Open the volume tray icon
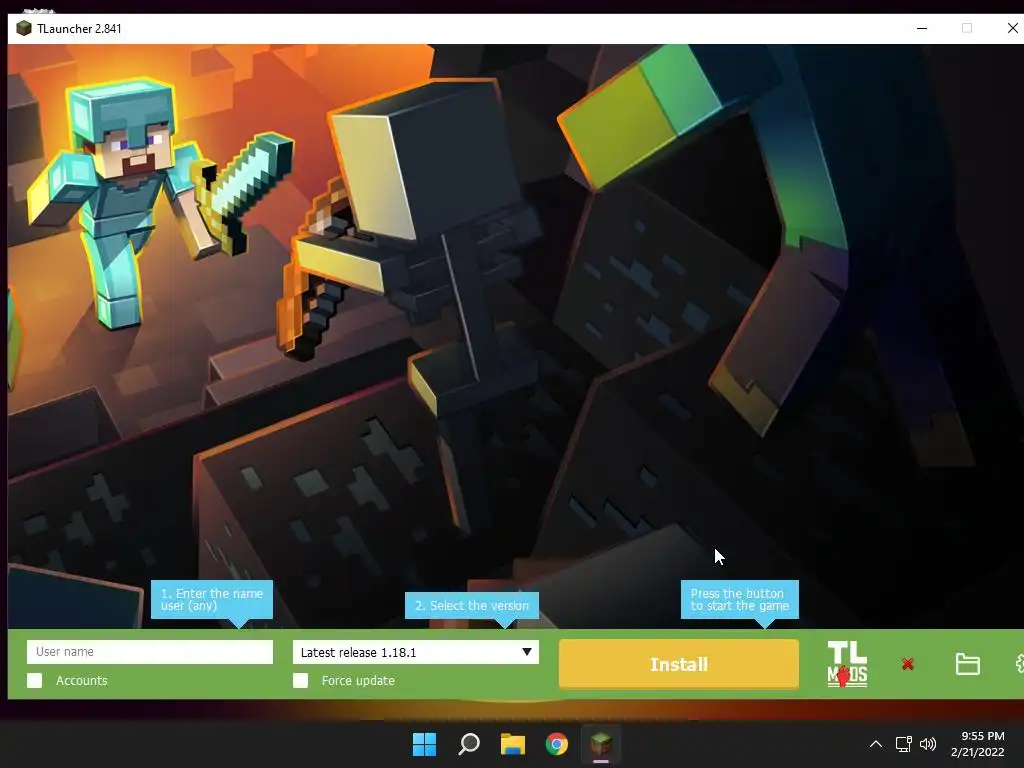Screen dimensions: 1024x768 [x=927, y=744]
